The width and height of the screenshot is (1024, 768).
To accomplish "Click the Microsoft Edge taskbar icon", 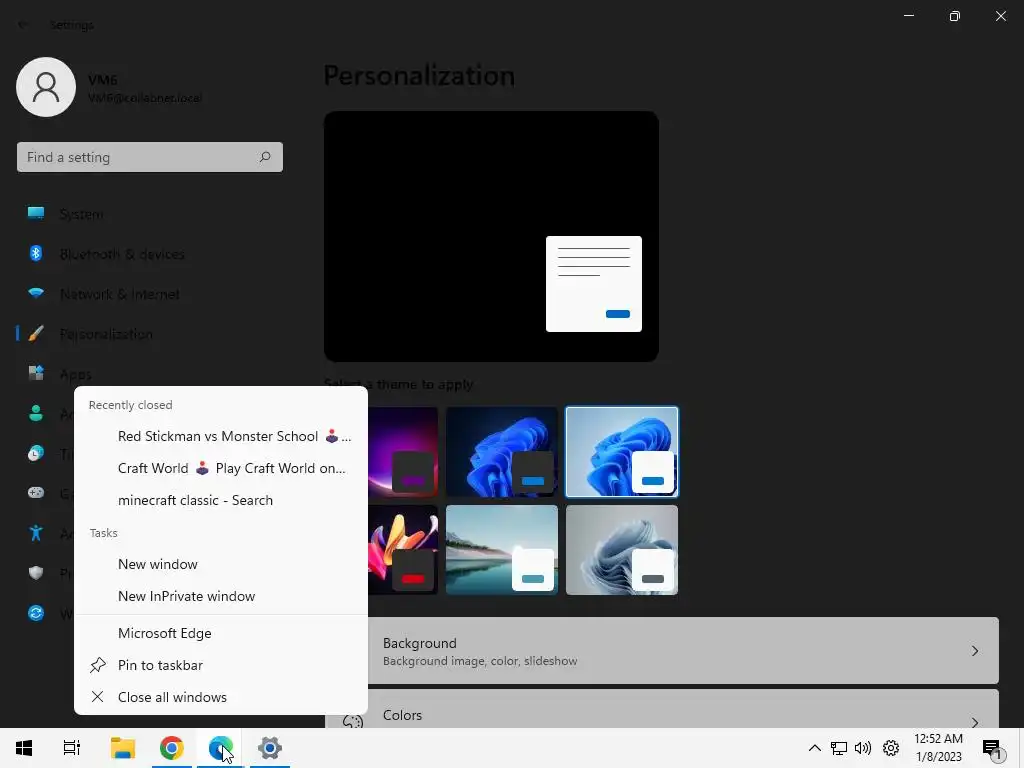I will (x=221, y=748).
